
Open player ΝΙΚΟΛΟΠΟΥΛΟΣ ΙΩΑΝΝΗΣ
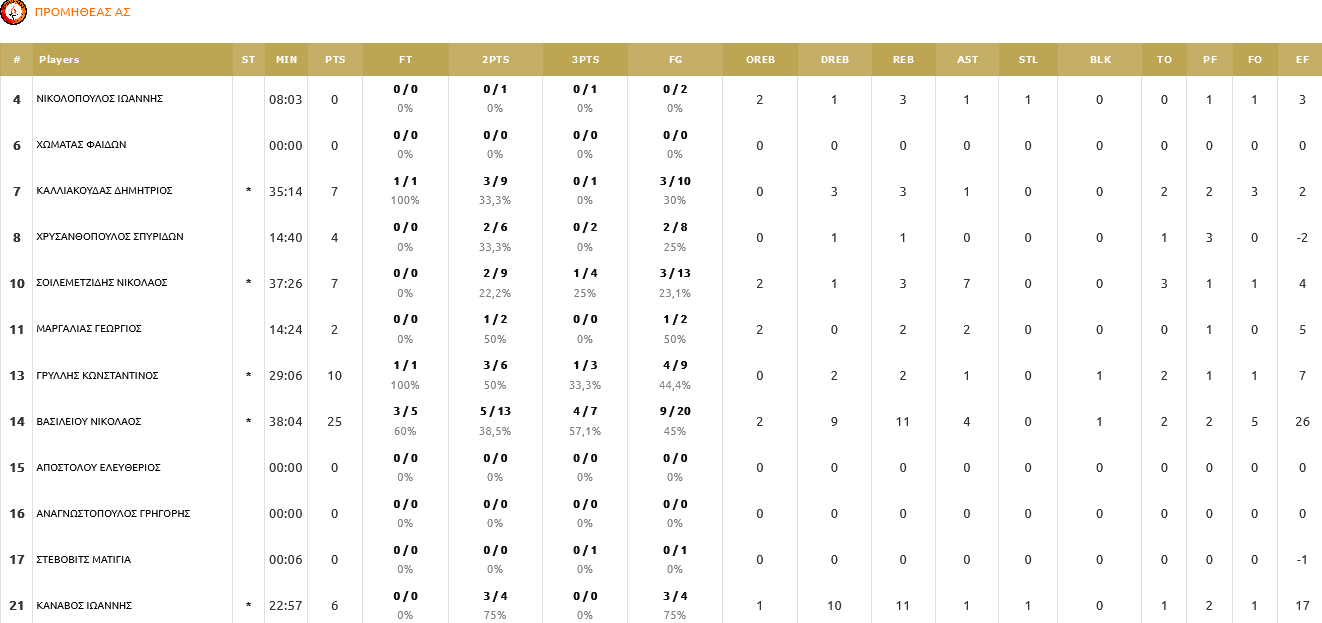(x=99, y=99)
